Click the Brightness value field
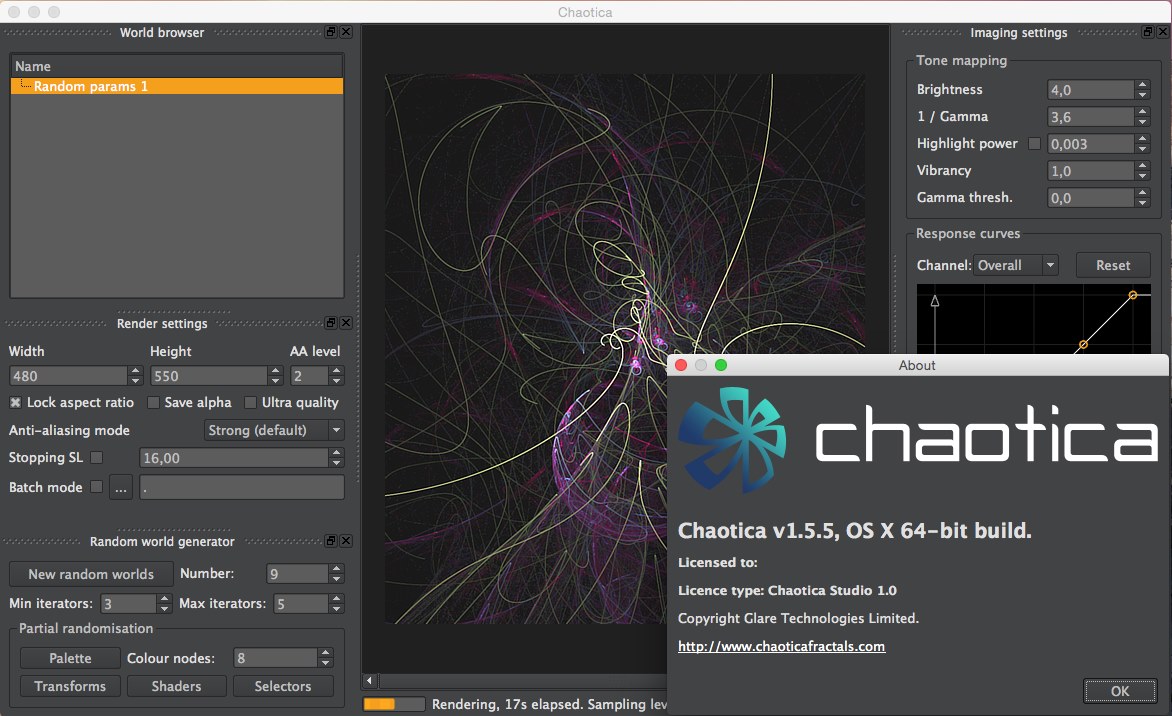The height and width of the screenshot is (716, 1172). [1091, 90]
